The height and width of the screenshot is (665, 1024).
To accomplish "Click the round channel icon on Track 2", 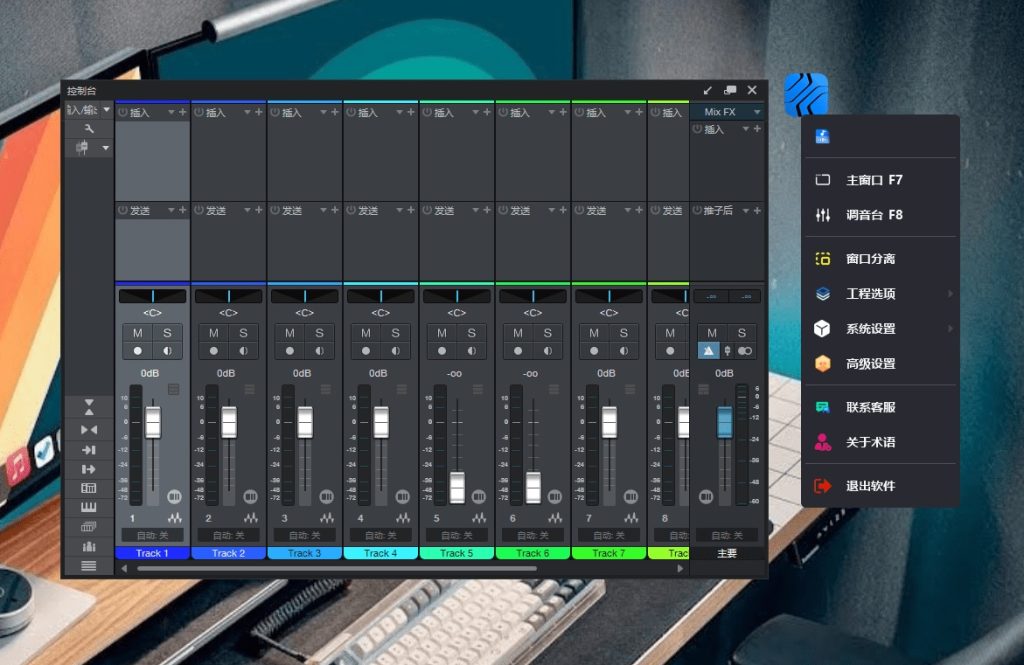I will click(250, 496).
